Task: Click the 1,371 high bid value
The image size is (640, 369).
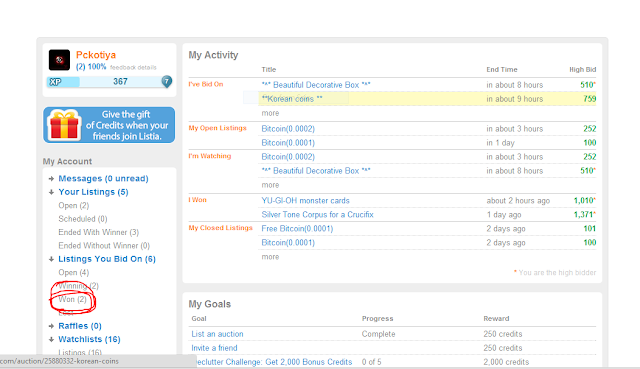Action: pyautogui.click(x=584, y=214)
